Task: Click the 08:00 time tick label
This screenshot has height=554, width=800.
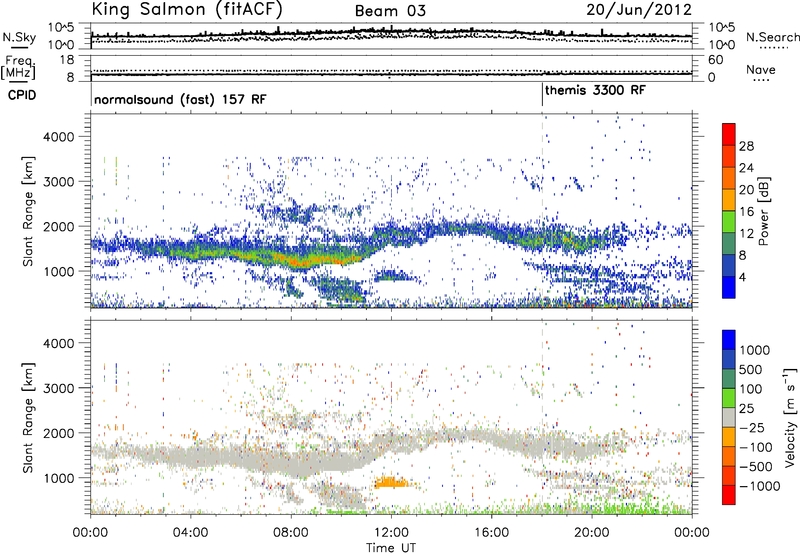Action: point(291,533)
